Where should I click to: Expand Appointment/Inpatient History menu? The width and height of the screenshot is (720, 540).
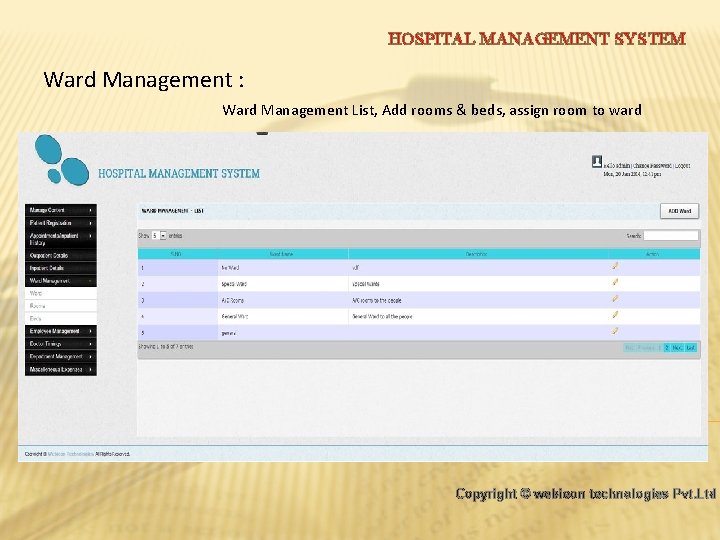(61, 239)
